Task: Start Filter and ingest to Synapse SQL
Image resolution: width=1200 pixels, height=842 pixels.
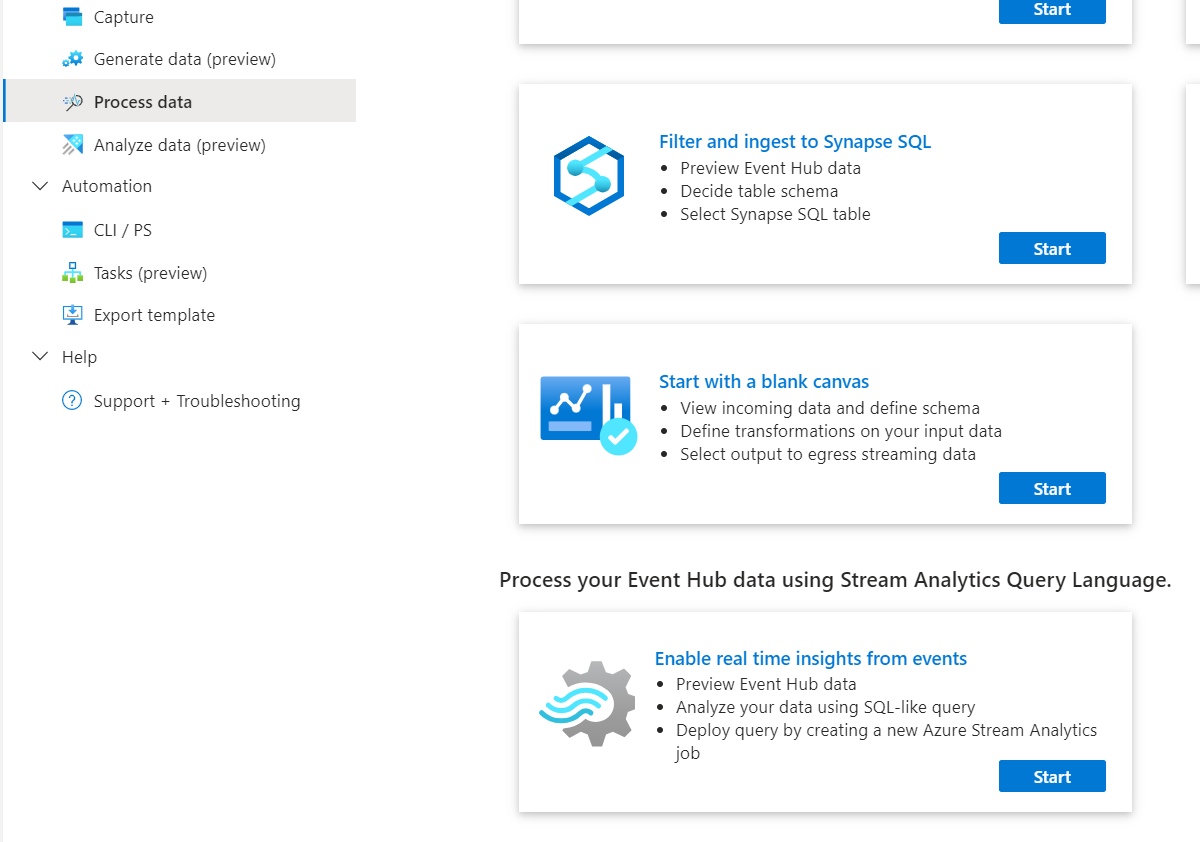Action: click(x=1052, y=249)
